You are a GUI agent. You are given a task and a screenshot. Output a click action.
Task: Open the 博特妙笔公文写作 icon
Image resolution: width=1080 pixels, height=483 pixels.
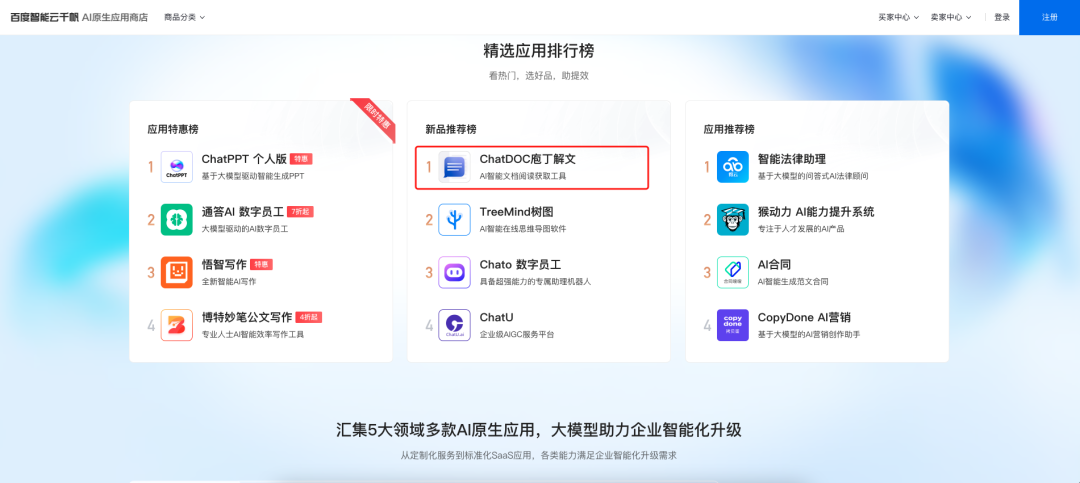pyautogui.click(x=176, y=325)
